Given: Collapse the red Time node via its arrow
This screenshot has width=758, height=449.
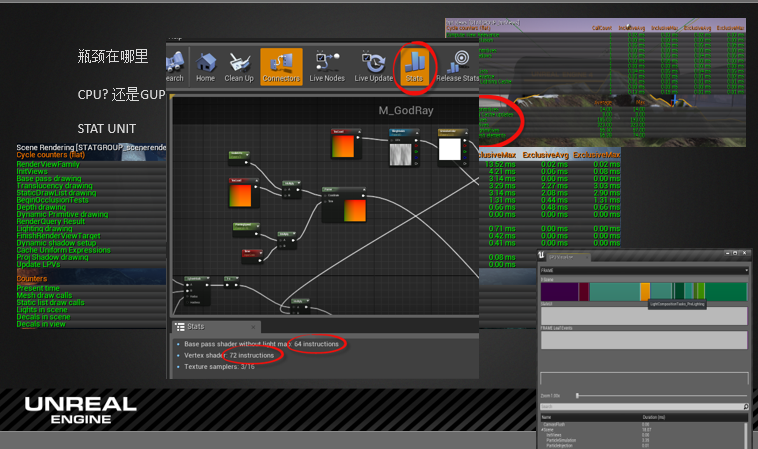Looking at the screenshot, I should click(260, 251).
